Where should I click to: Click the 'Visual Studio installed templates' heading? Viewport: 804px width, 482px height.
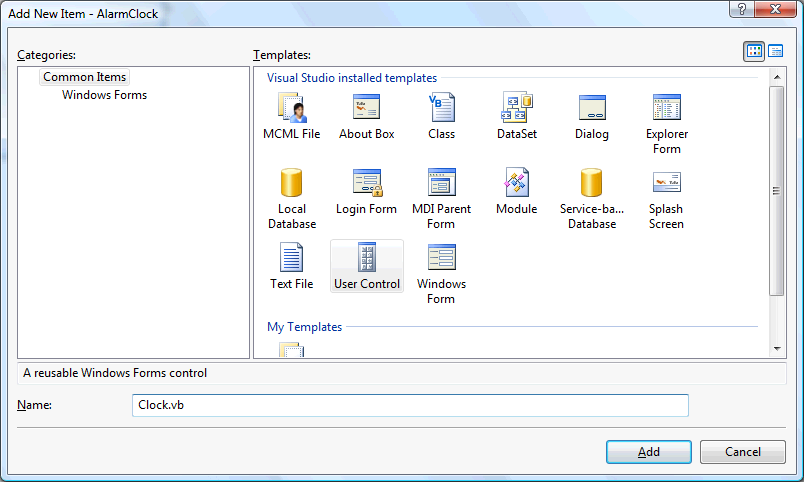coord(352,78)
